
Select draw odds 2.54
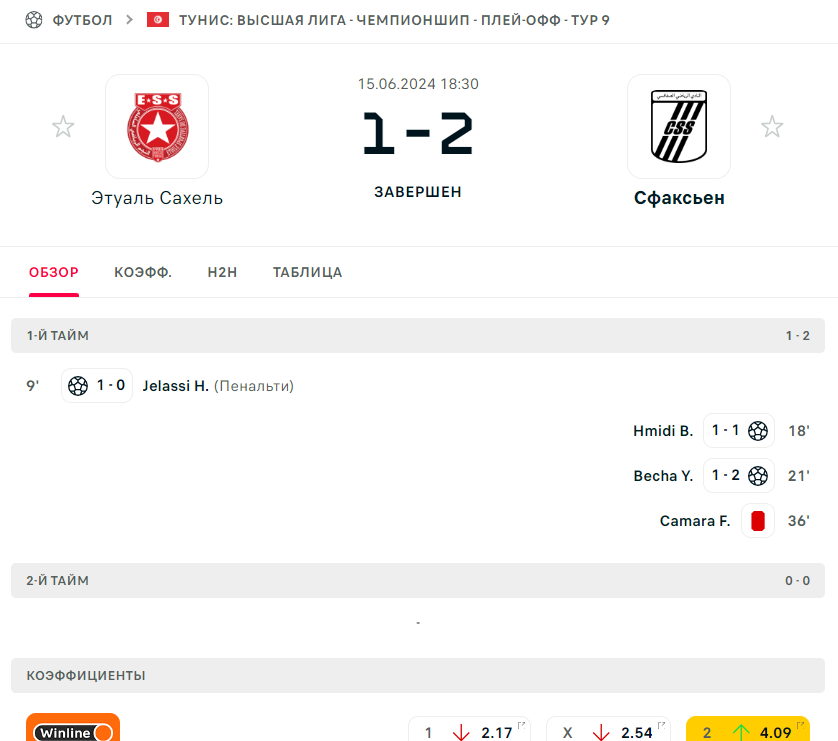pyautogui.click(x=608, y=730)
